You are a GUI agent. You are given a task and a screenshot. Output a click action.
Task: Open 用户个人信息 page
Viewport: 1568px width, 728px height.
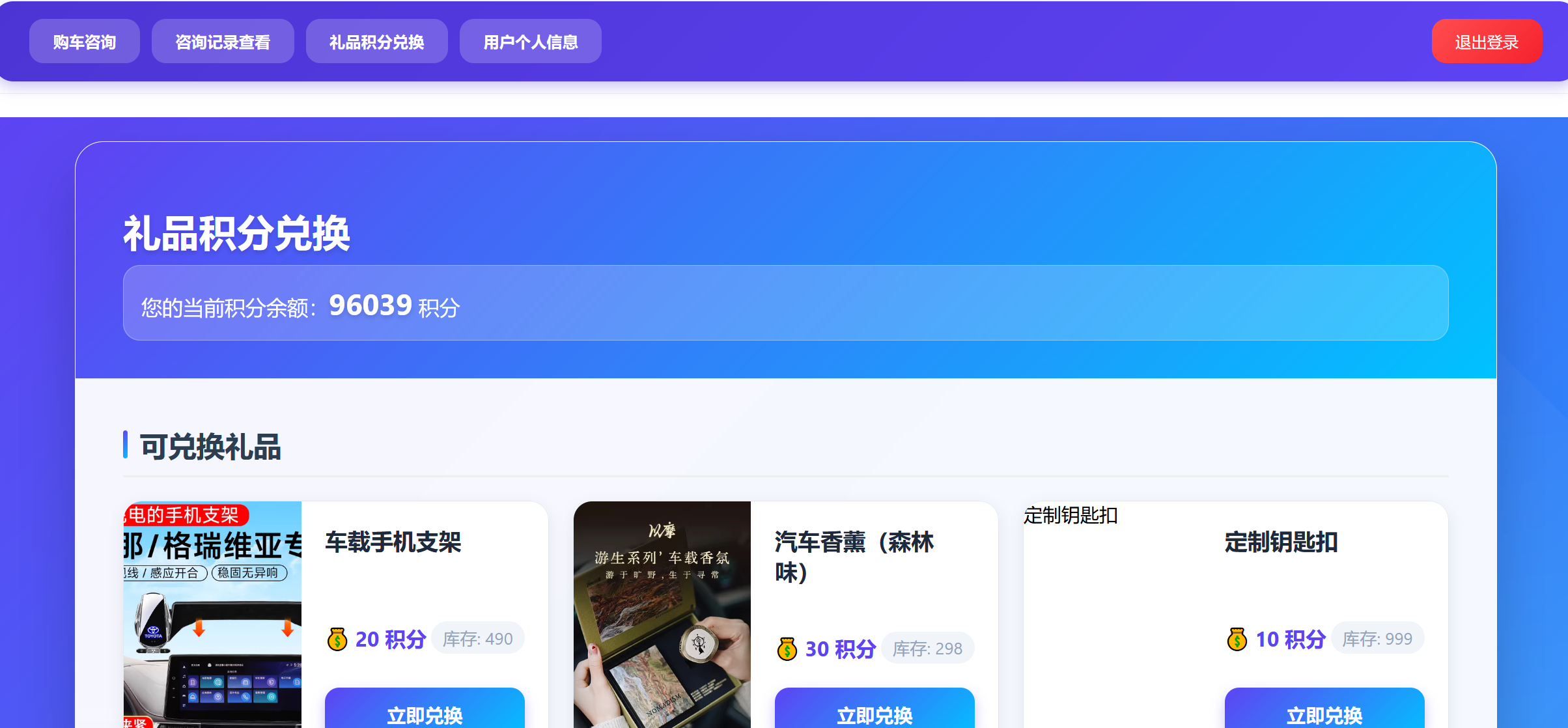[x=531, y=42]
